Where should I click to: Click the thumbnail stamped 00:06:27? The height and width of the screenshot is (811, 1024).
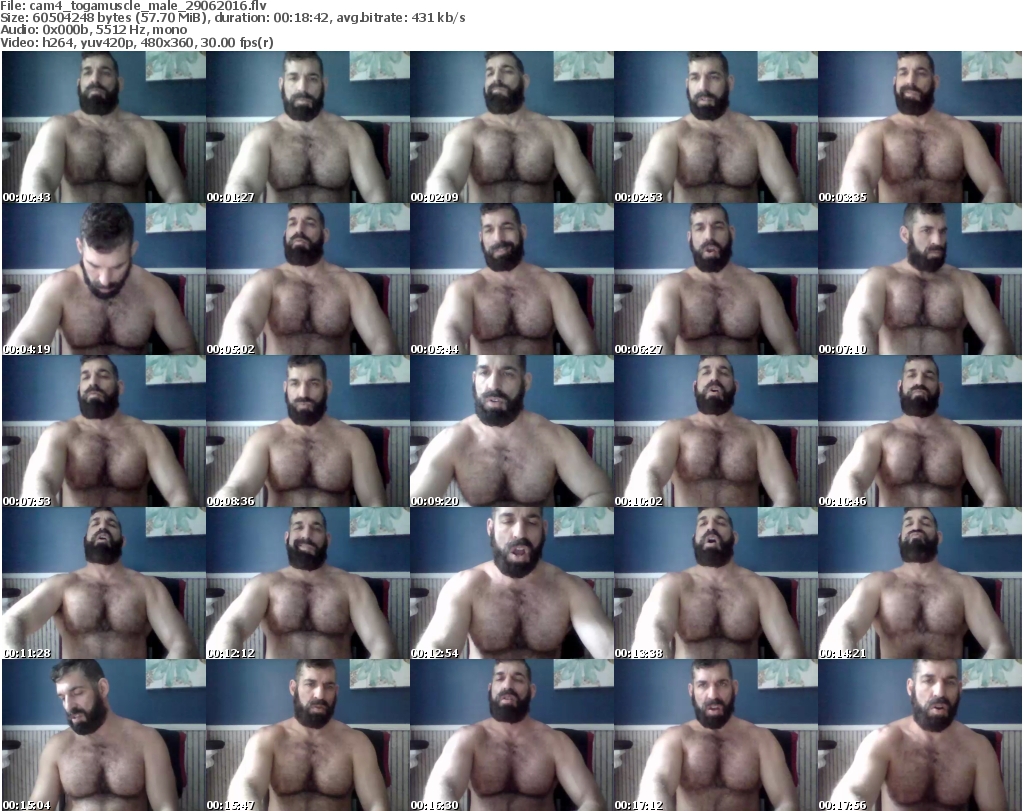coord(716,279)
